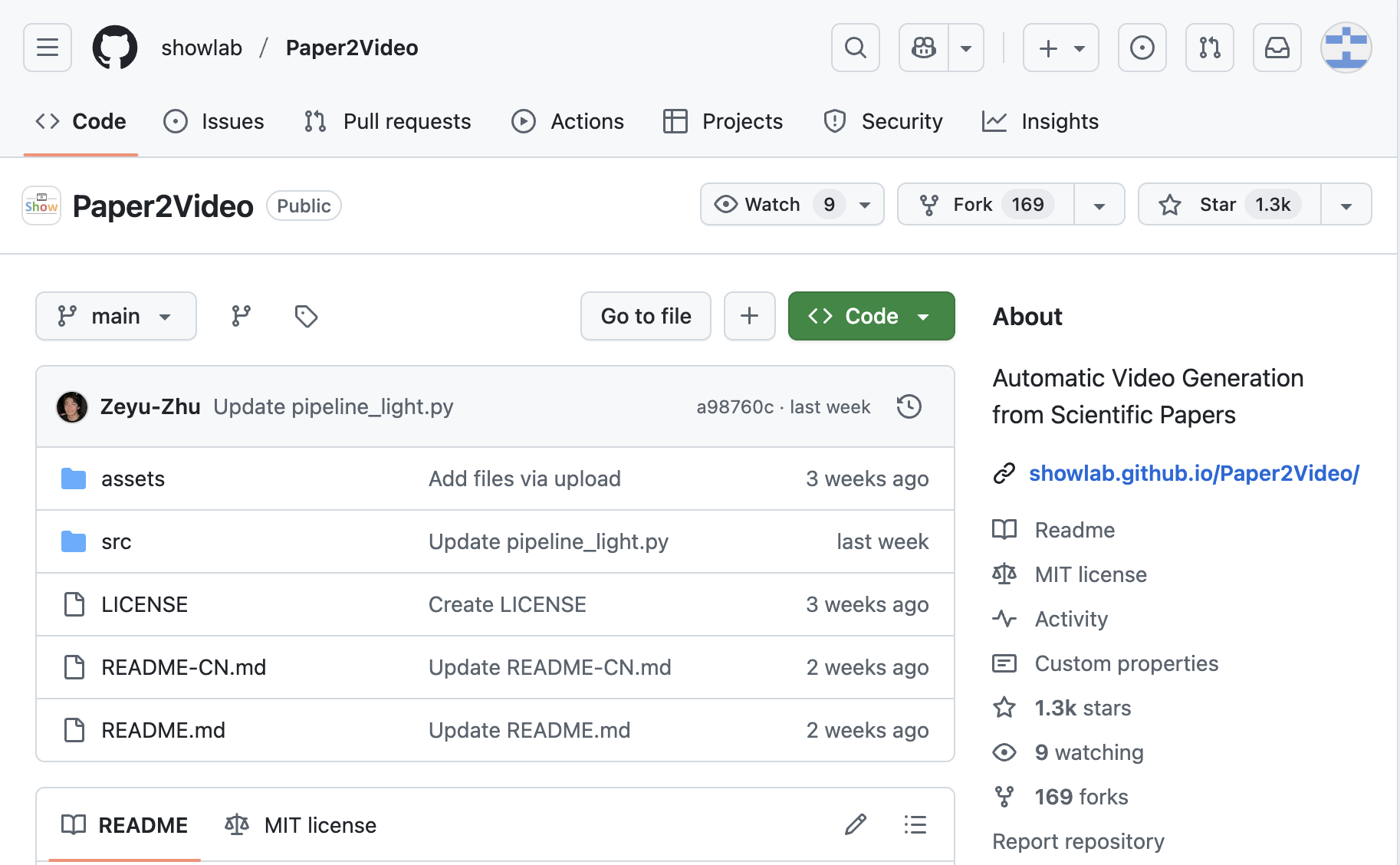1400x865 pixels.
Task: Click the Go to file button
Action: (646, 316)
